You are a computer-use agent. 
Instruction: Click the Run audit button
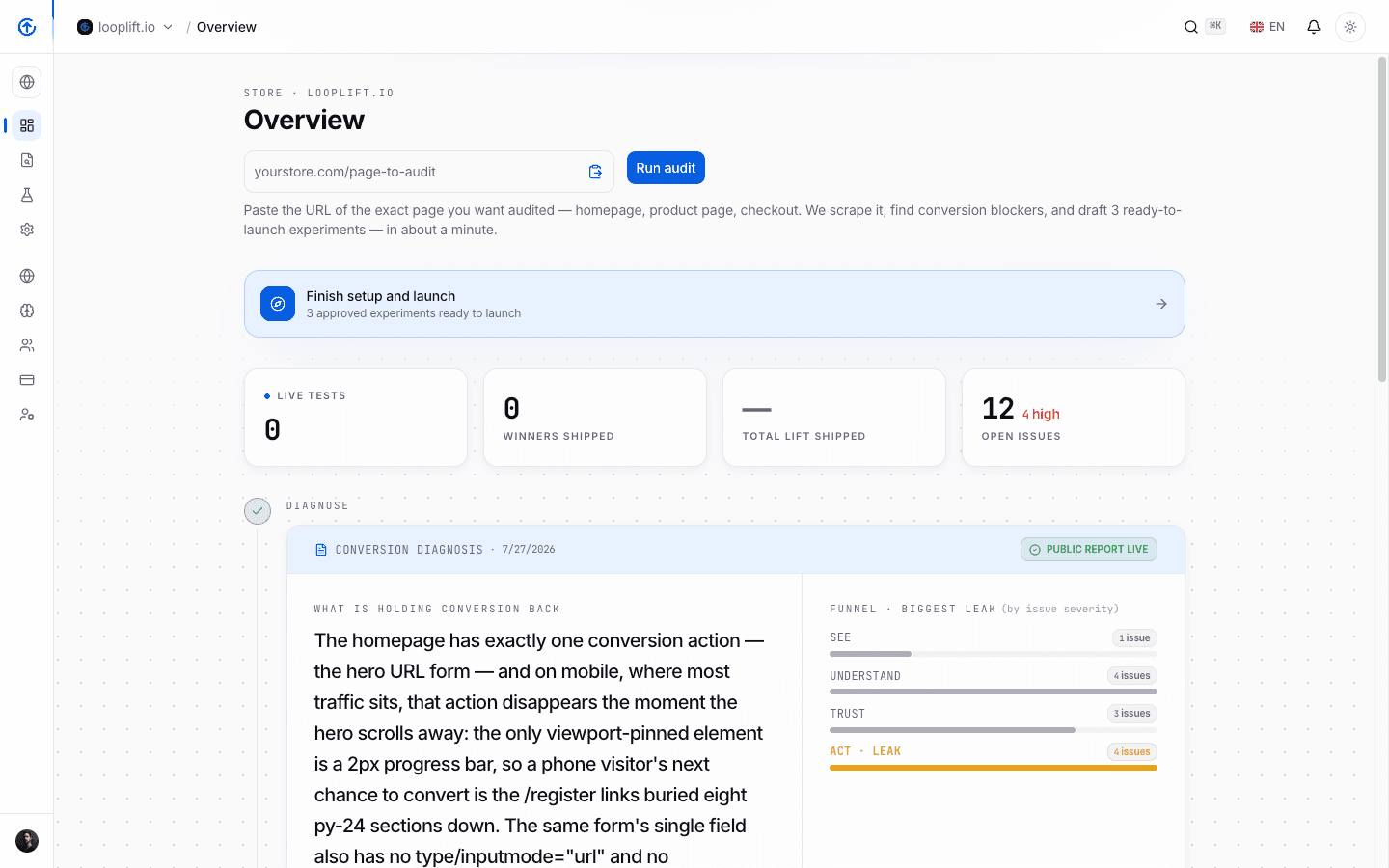click(666, 168)
